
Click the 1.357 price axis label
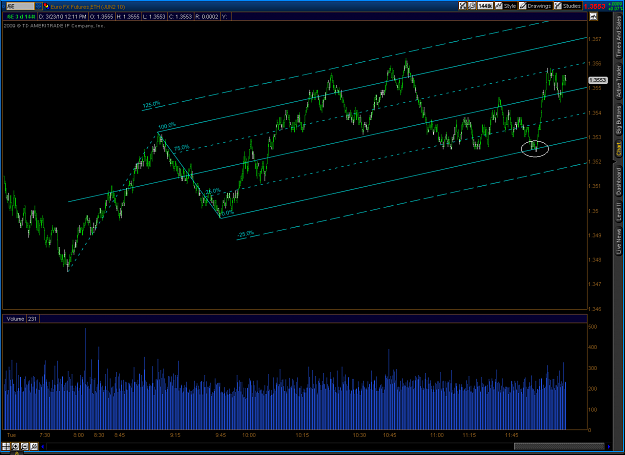(x=595, y=39)
